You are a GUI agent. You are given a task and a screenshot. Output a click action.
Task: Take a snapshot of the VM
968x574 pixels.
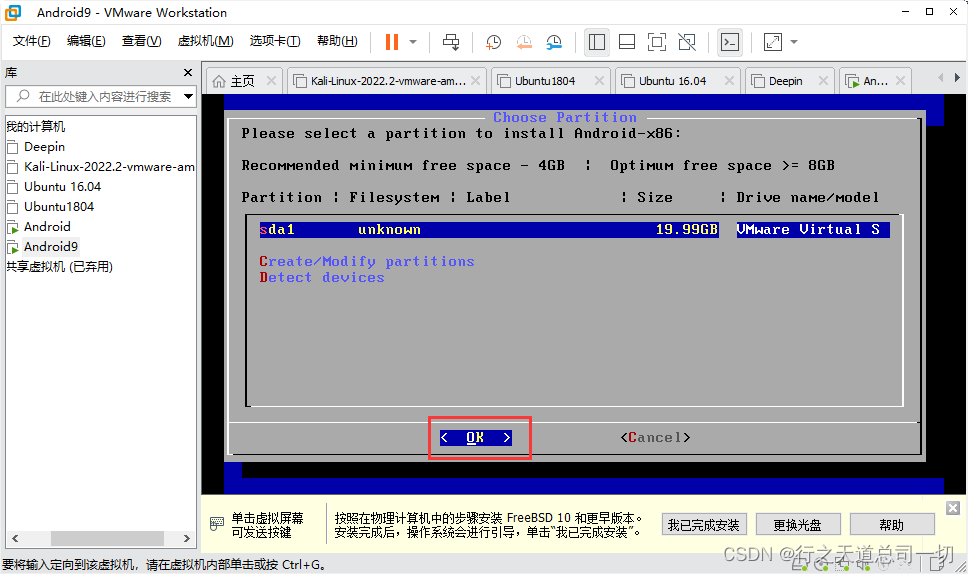493,42
